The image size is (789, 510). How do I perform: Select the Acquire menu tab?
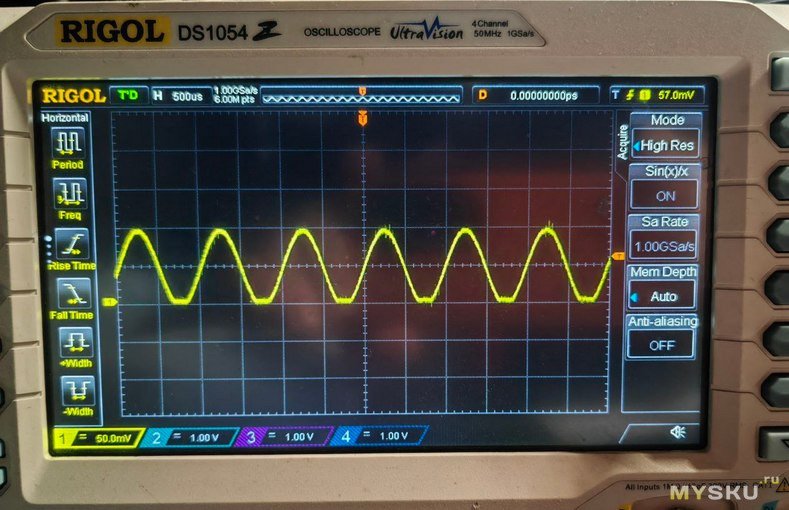pyautogui.click(x=624, y=142)
